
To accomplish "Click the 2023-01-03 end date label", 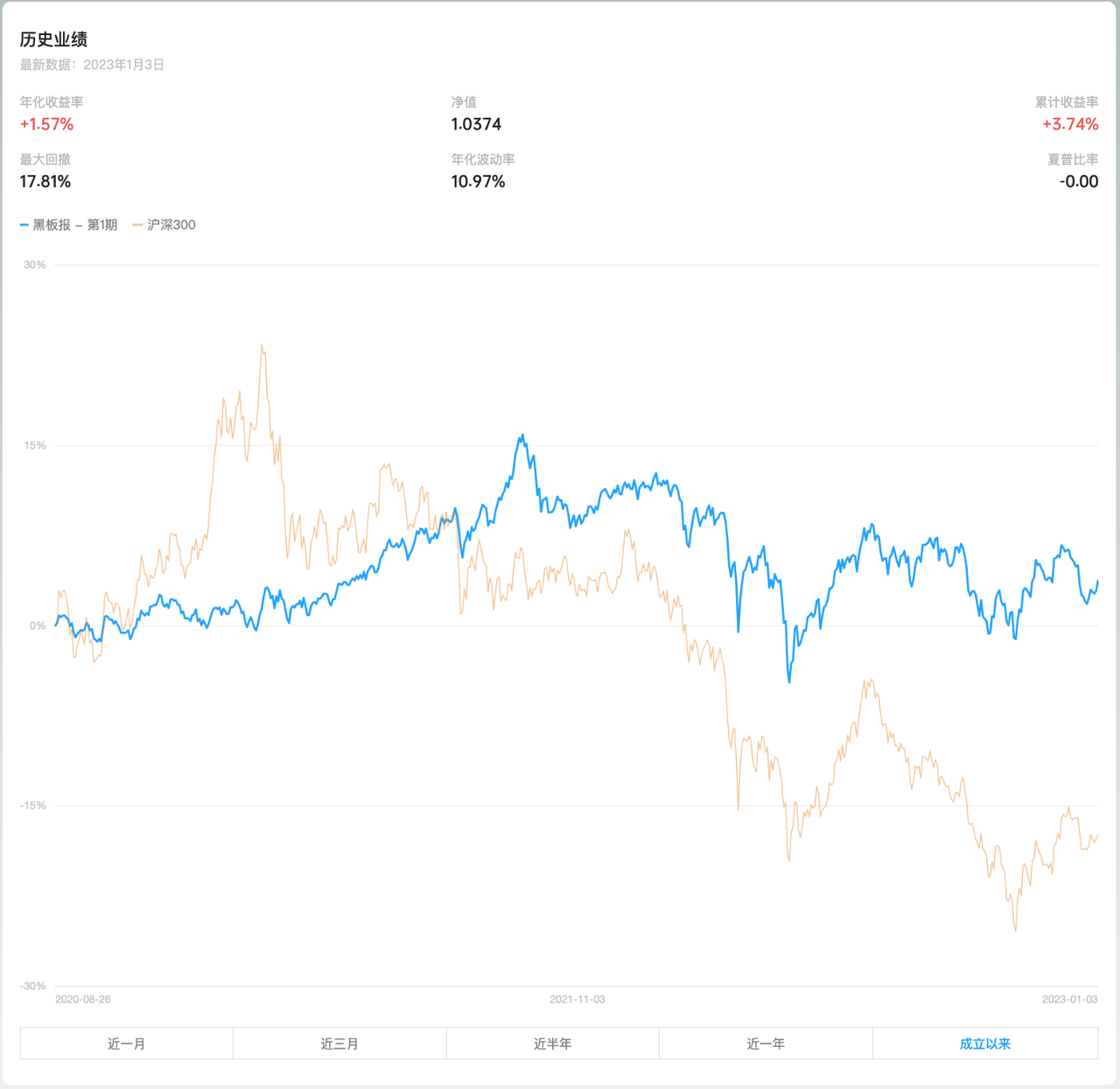I will point(1069,999).
